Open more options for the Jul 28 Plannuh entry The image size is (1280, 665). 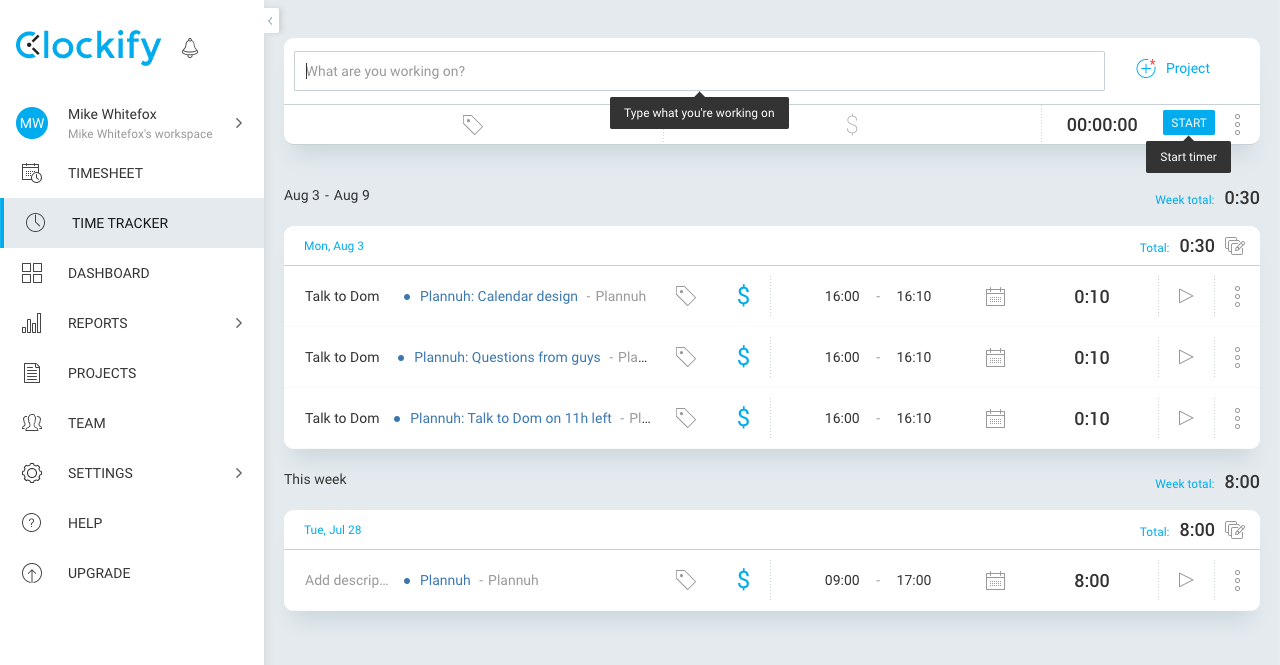[1237, 580]
